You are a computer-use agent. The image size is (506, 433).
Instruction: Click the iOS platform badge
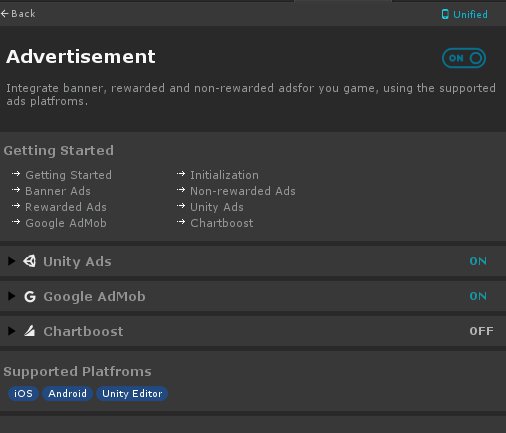(23, 394)
